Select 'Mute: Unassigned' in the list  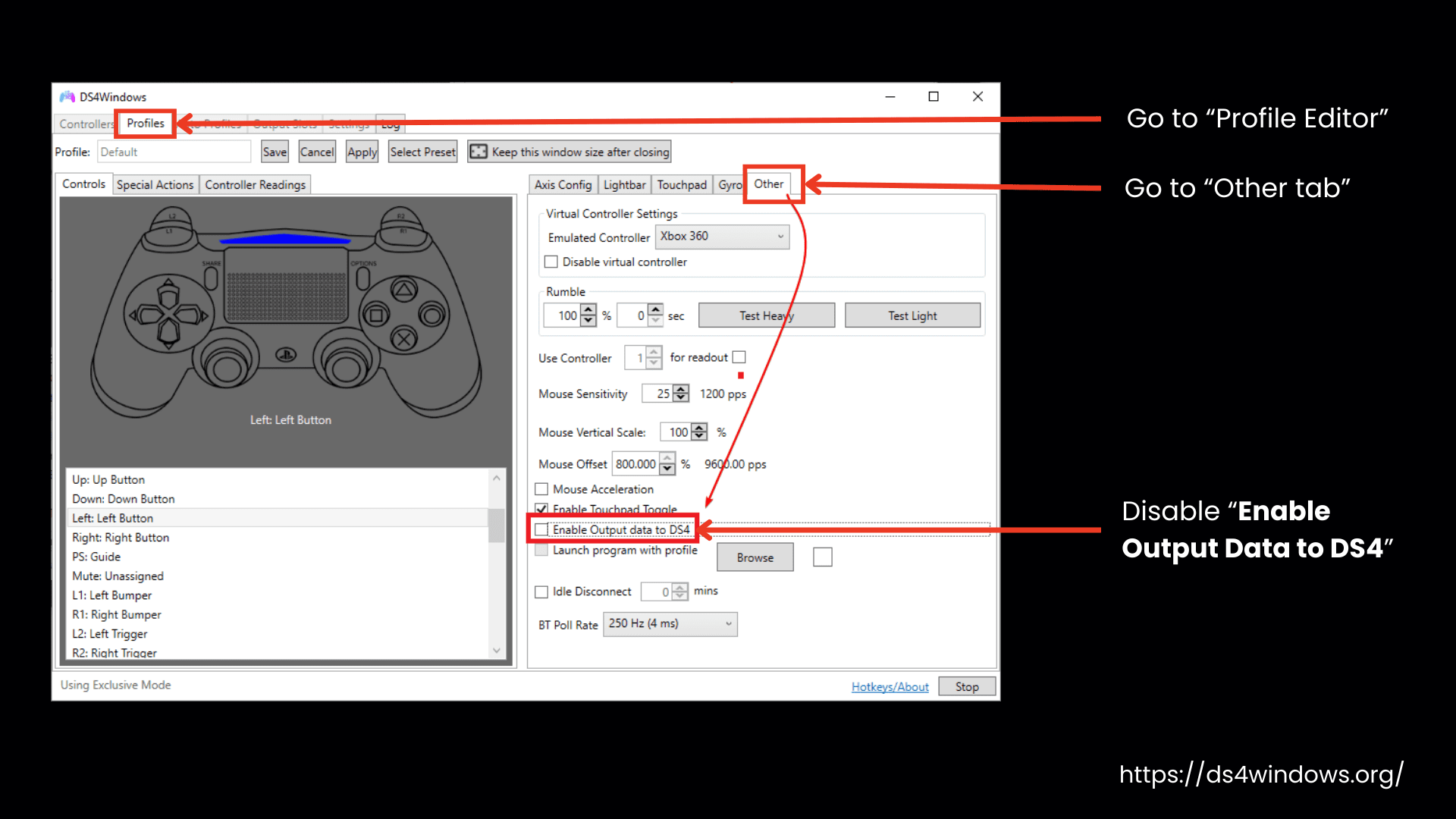[277, 576]
